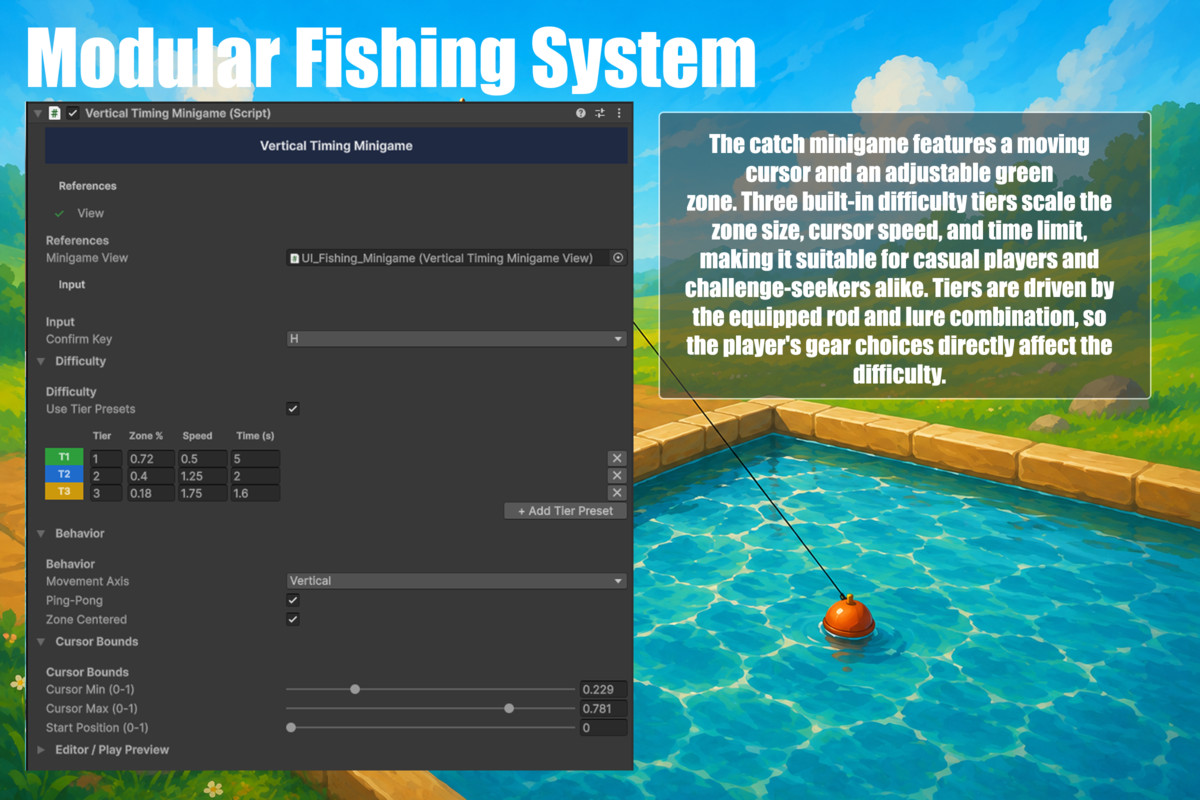Click the T1 Tier number field
The width and height of the screenshot is (1200, 800).
coord(105,458)
